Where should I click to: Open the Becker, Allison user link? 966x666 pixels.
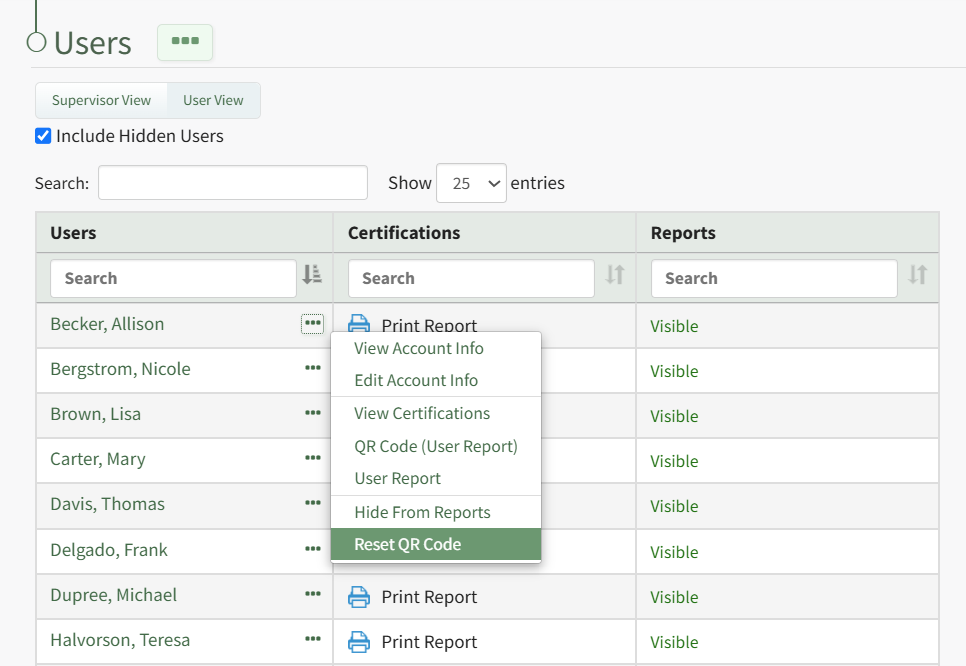(x=107, y=324)
